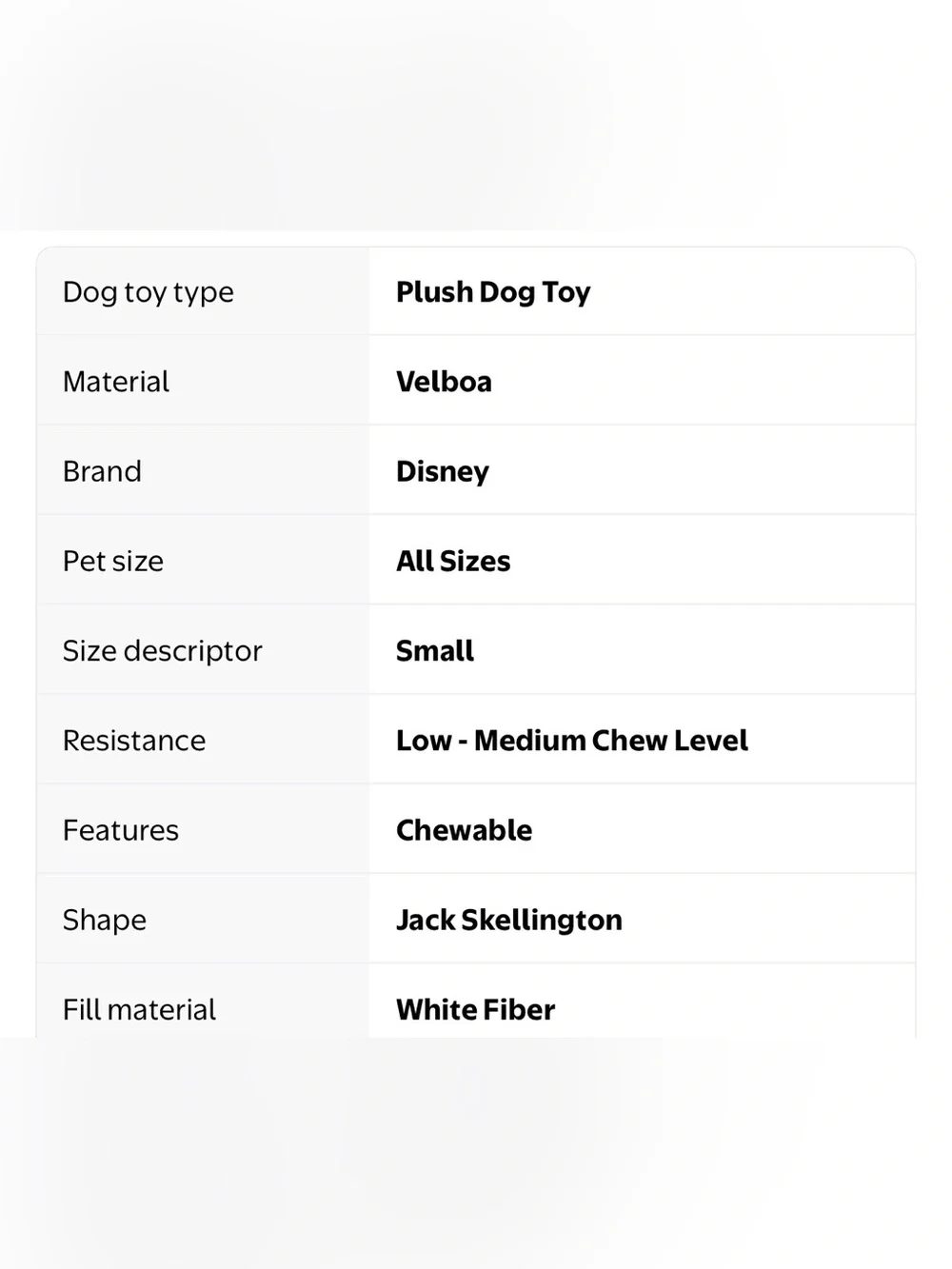
Task: Select the Resistance label
Action: pos(133,741)
